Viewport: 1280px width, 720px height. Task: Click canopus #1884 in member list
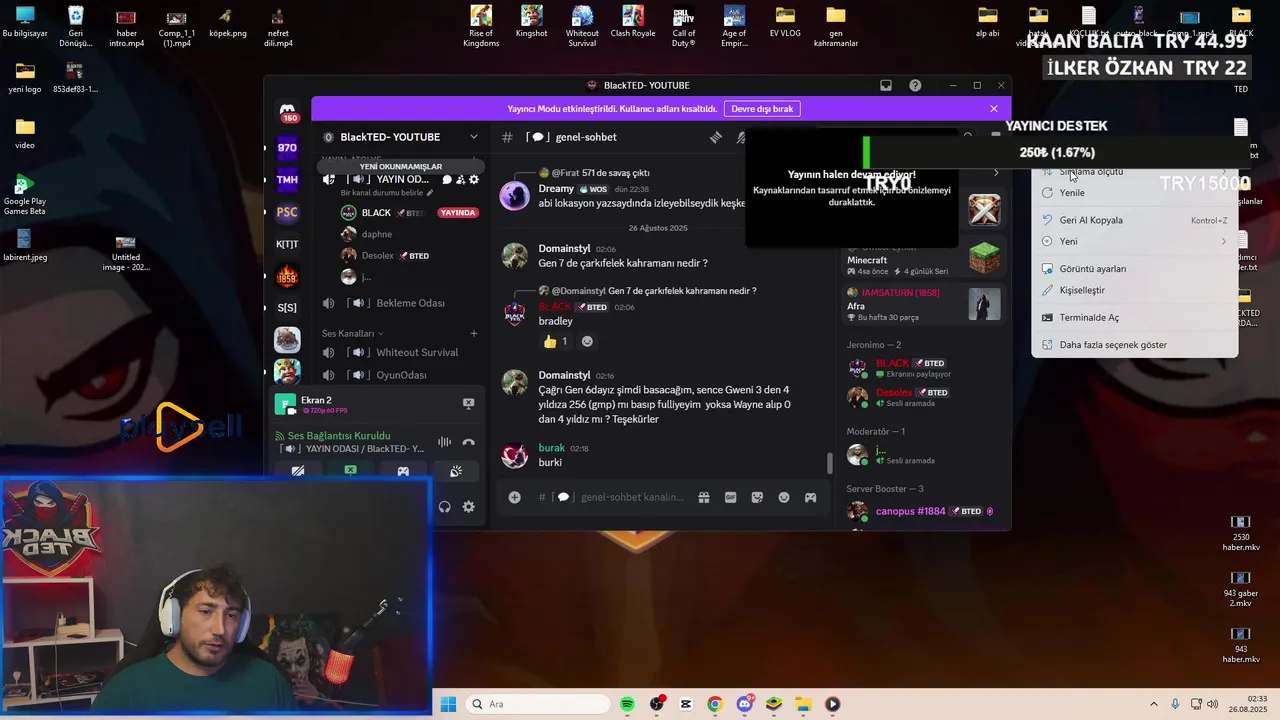910,511
